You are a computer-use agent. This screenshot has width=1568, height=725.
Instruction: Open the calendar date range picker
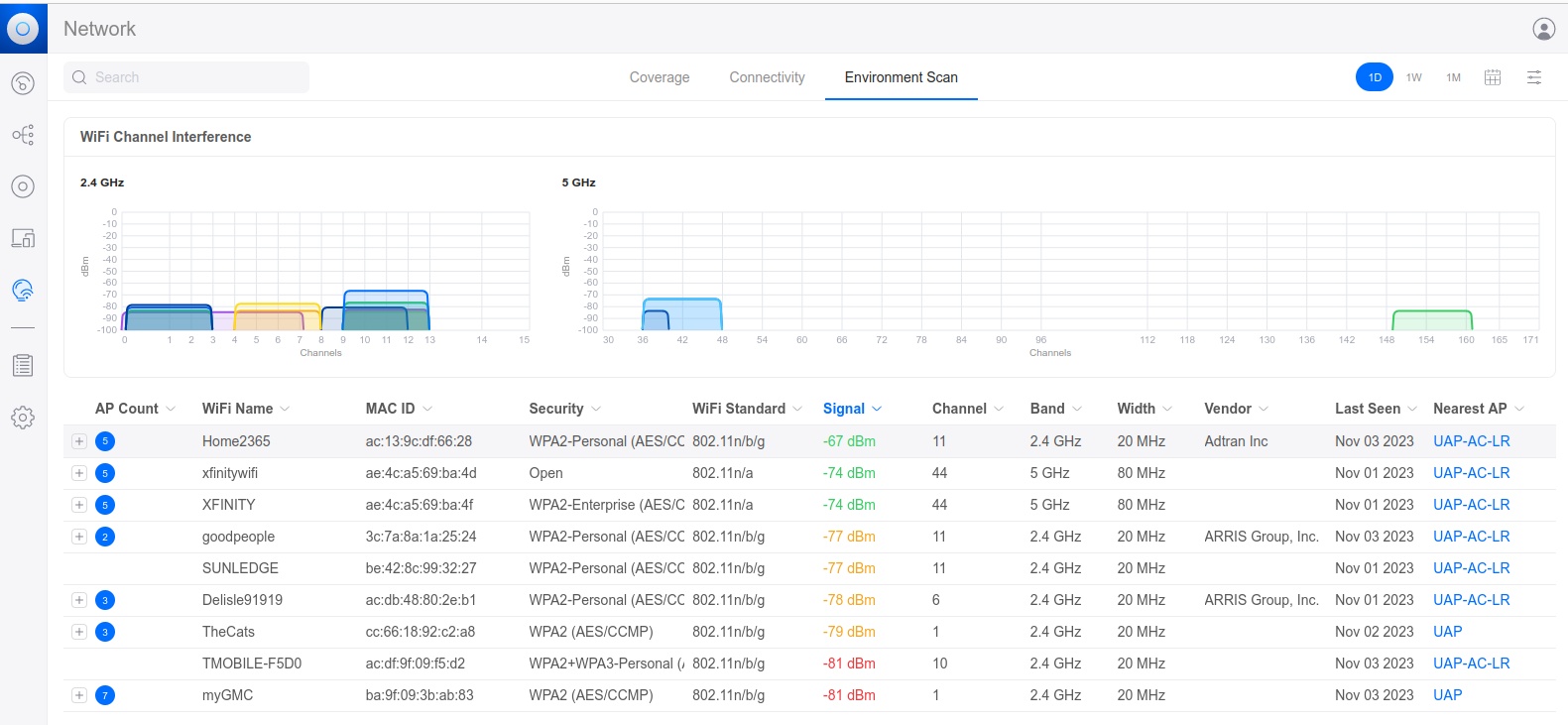coord(1493,77)
